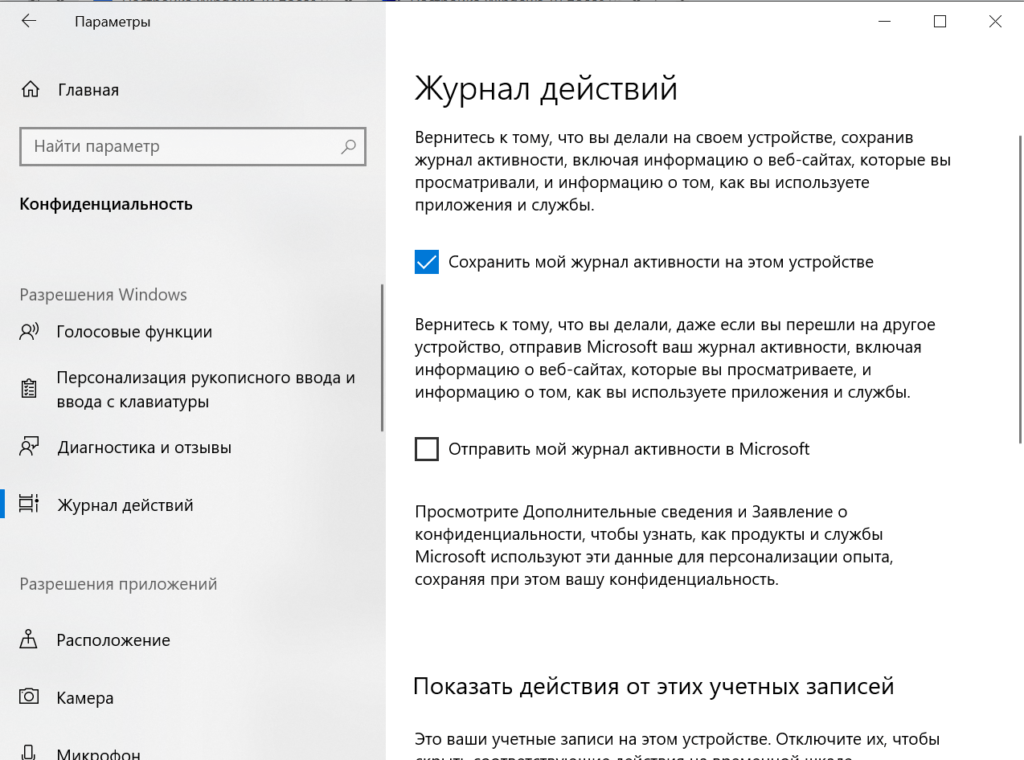The image size is (1024, 760).
Task: Maximize the Параметры window
Action: (940, 22)
